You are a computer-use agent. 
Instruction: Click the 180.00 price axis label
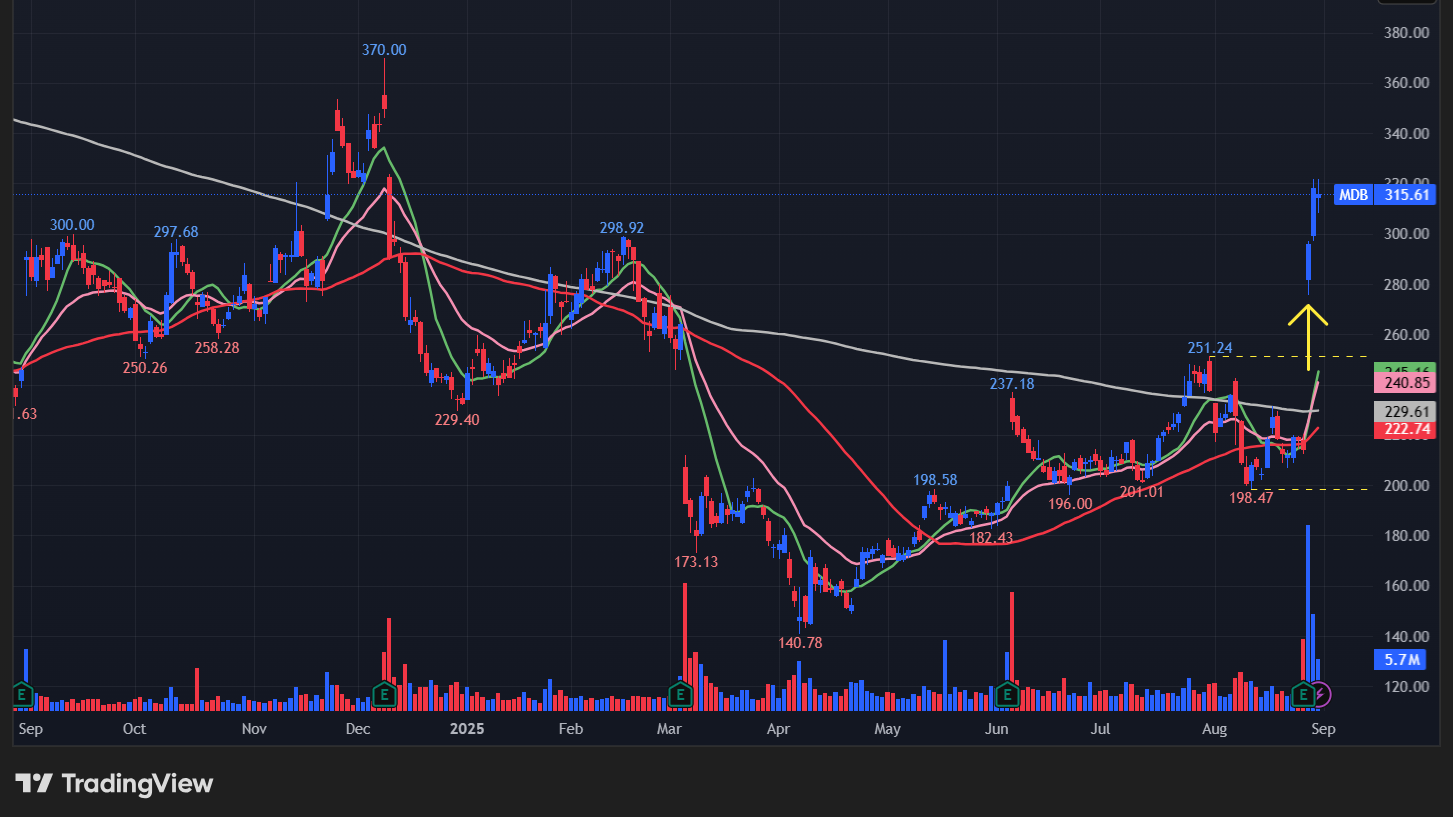click(x=1406, y=536)
